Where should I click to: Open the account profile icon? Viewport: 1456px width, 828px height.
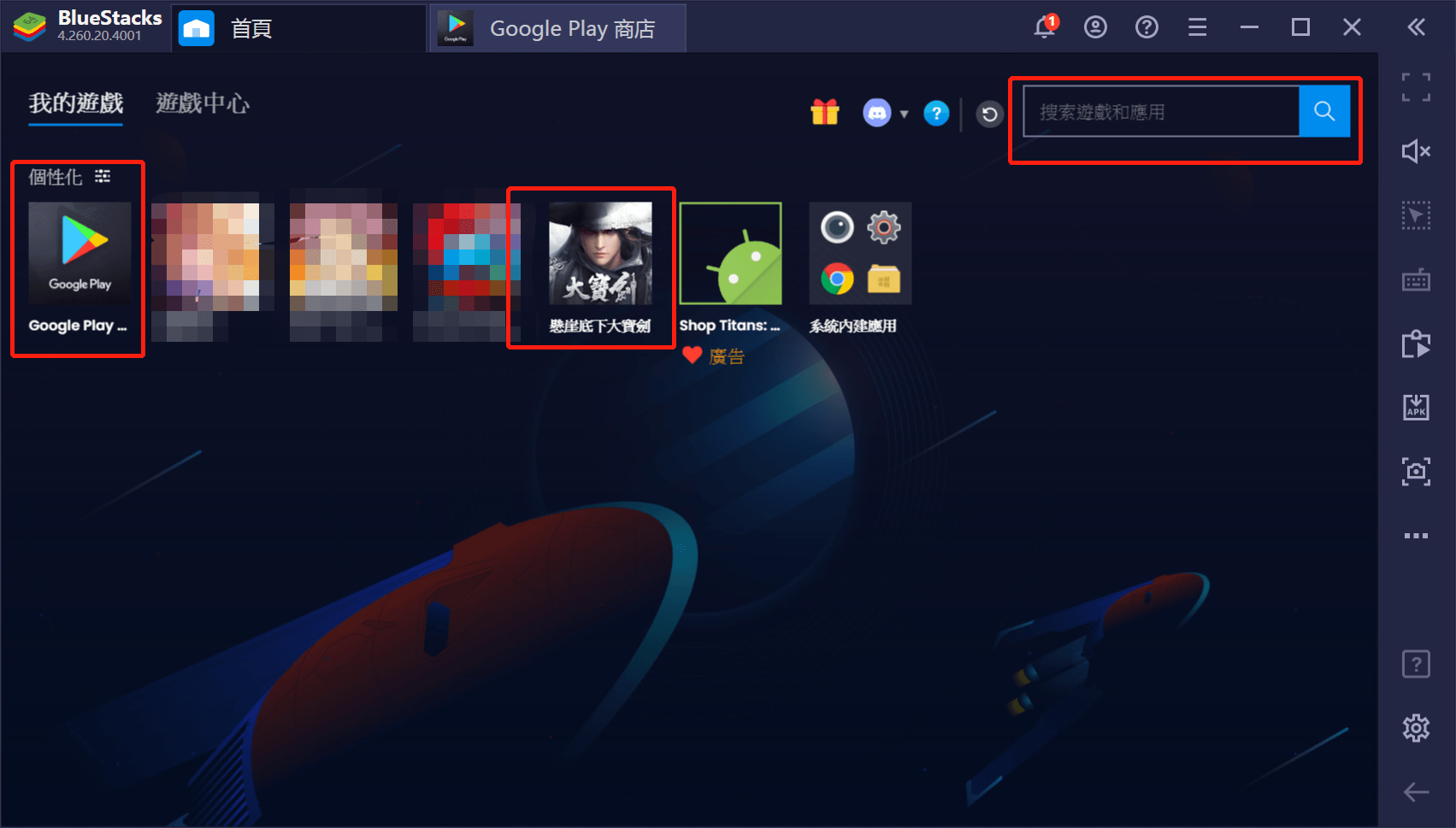(1095, 27)
